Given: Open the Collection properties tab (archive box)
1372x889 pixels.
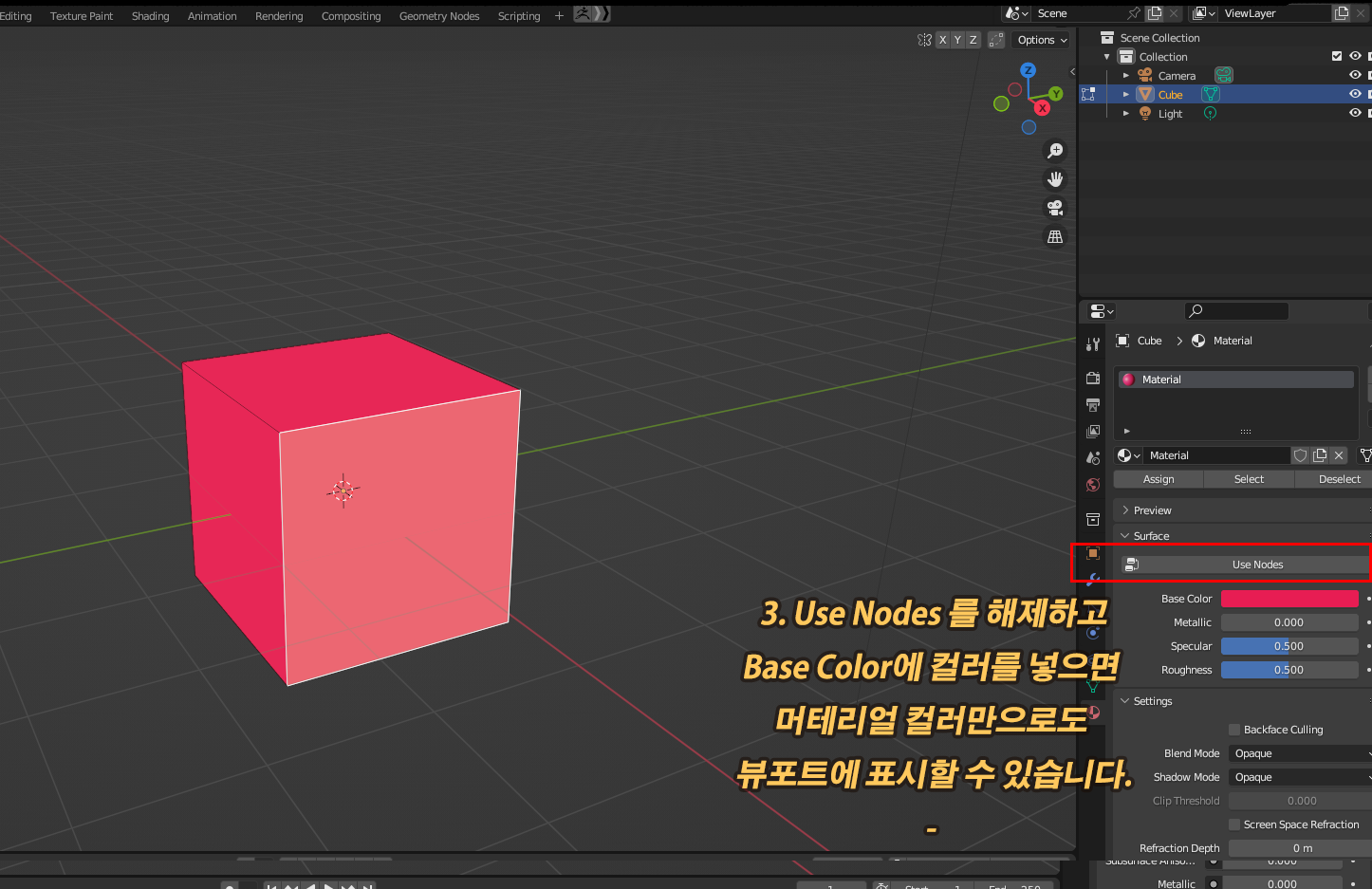Looking at the screenshot, I should coord(1093,519).
